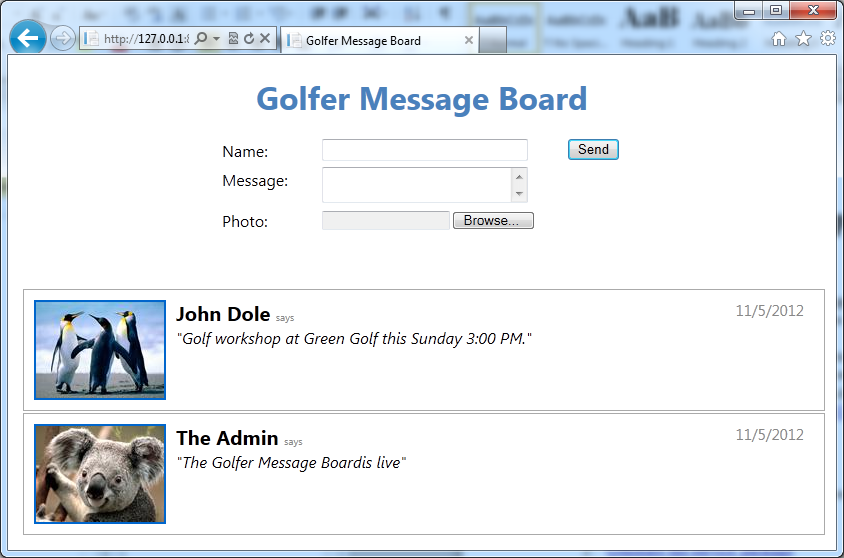Maximize the browser window

coord(776,10)
